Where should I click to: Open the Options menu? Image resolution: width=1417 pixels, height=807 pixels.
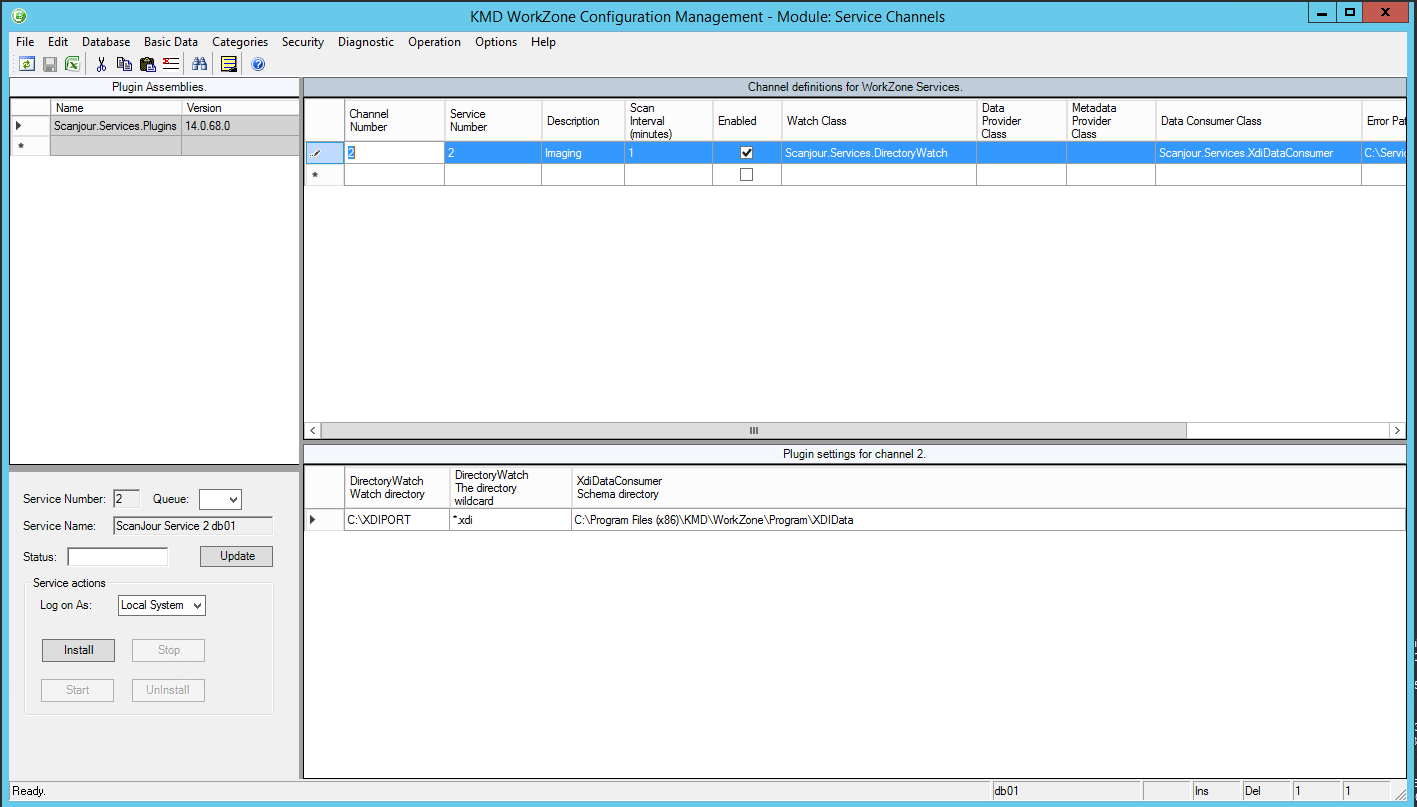[x=496, y=42]
